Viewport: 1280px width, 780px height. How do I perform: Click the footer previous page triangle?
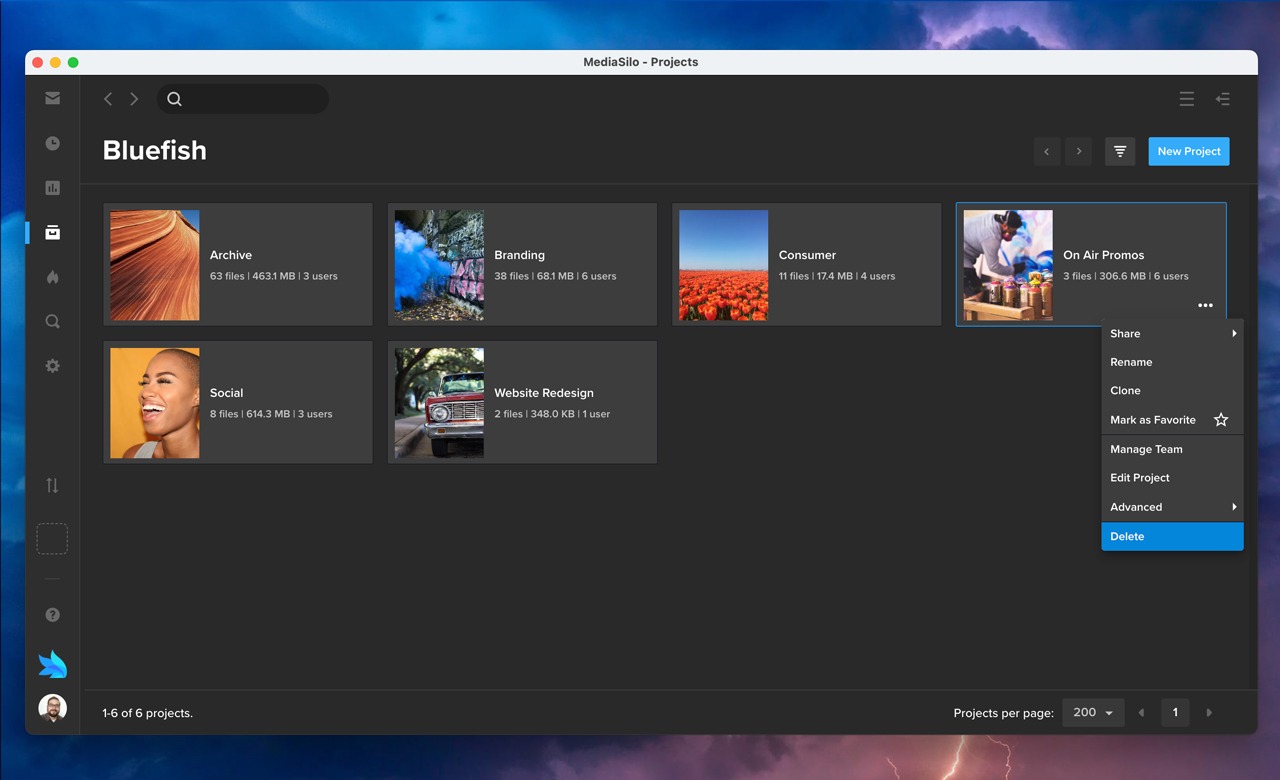pyautogui.click(x=1142, y=713)
